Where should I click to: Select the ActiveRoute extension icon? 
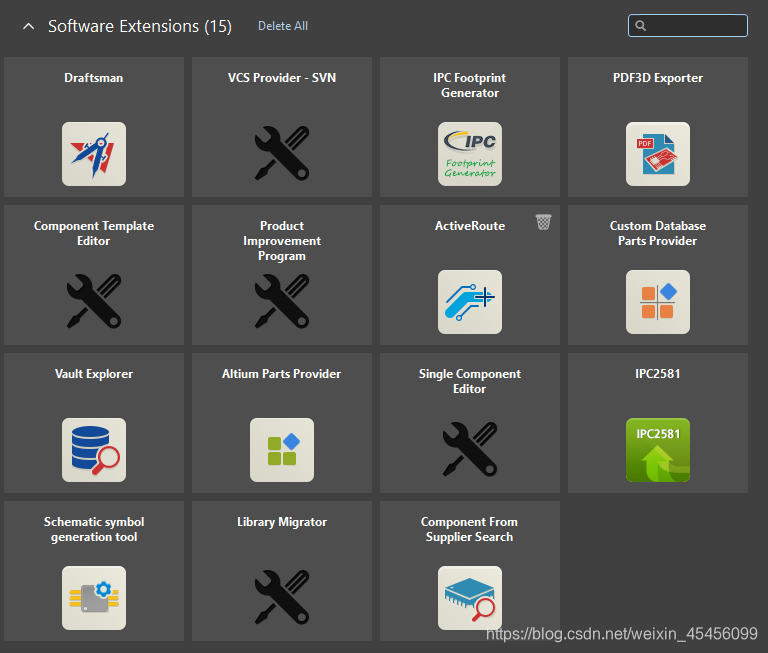tap(470, 302)
